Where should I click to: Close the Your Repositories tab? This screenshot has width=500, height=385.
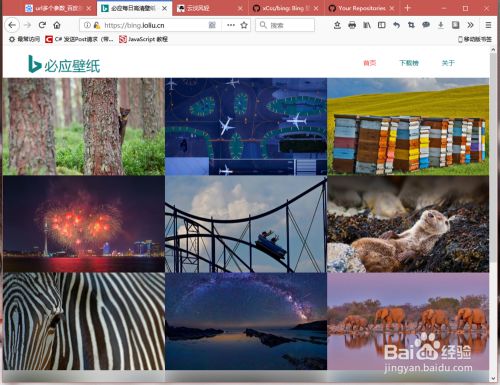click(392, 9)
